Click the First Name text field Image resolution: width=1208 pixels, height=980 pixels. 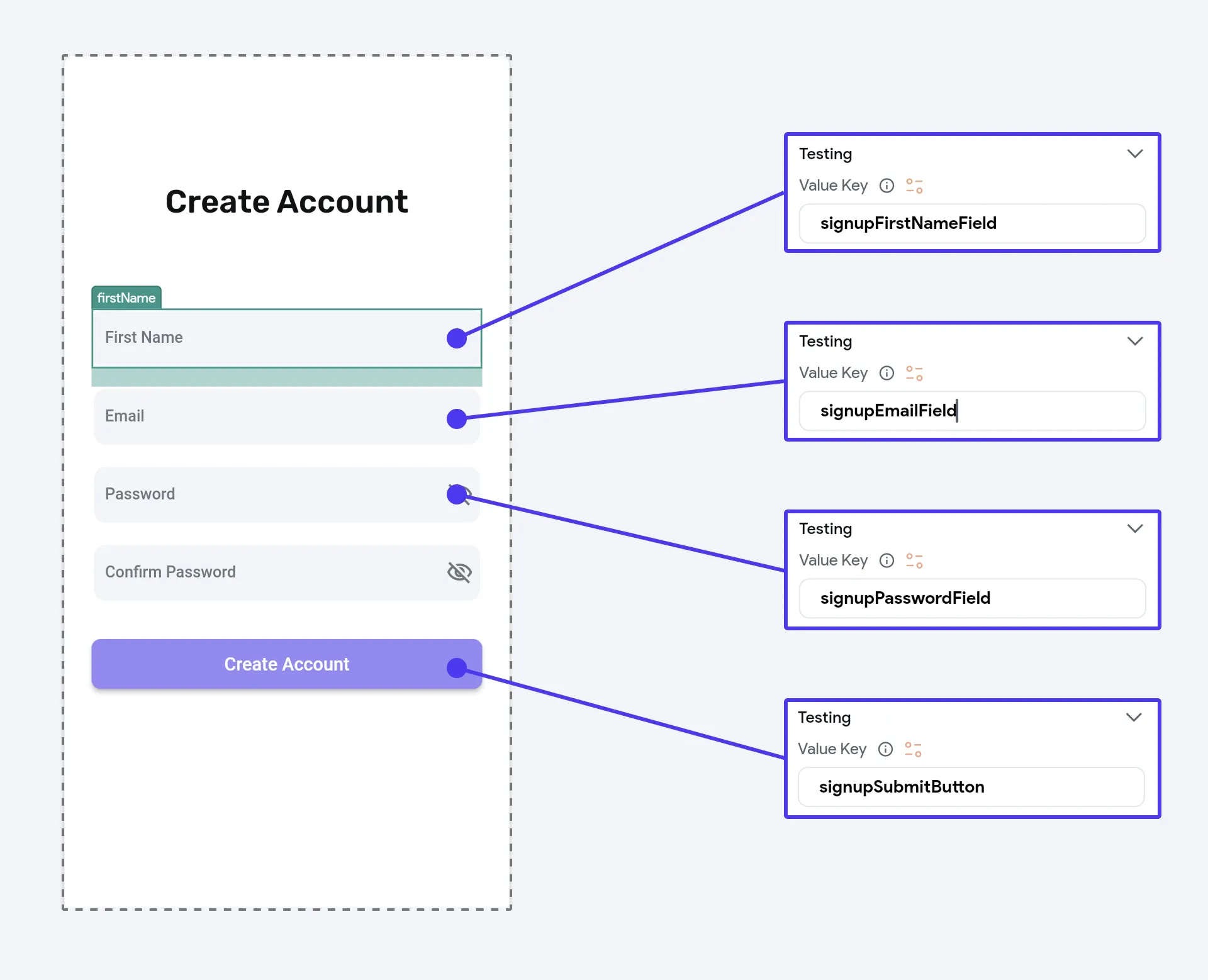tap(287, 338)
